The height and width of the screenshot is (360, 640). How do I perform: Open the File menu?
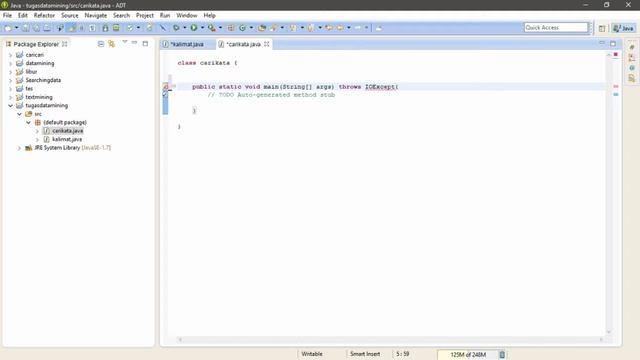tap(7, 16)
